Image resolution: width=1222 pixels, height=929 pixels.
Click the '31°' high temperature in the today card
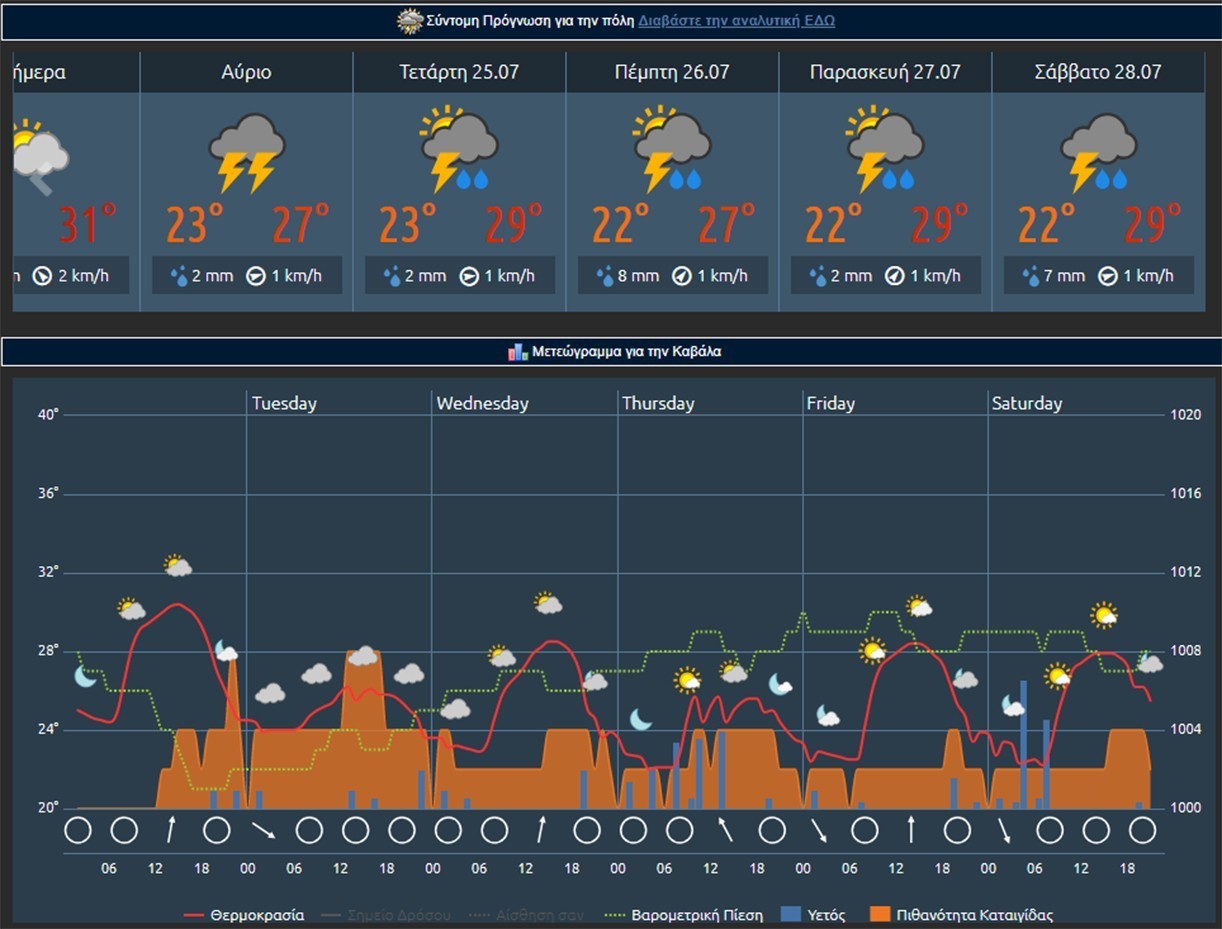(87, 224)
